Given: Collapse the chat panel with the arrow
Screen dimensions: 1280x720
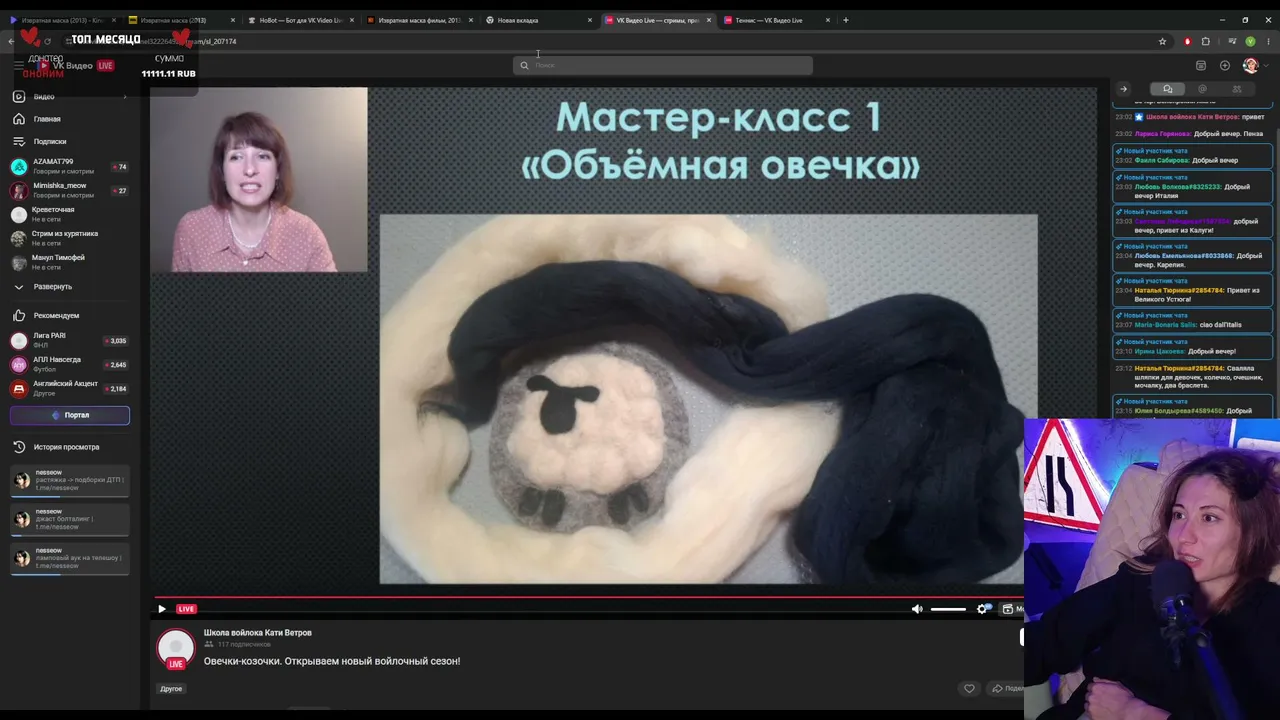Looking at the screenshot, I should coord(1123,89).
